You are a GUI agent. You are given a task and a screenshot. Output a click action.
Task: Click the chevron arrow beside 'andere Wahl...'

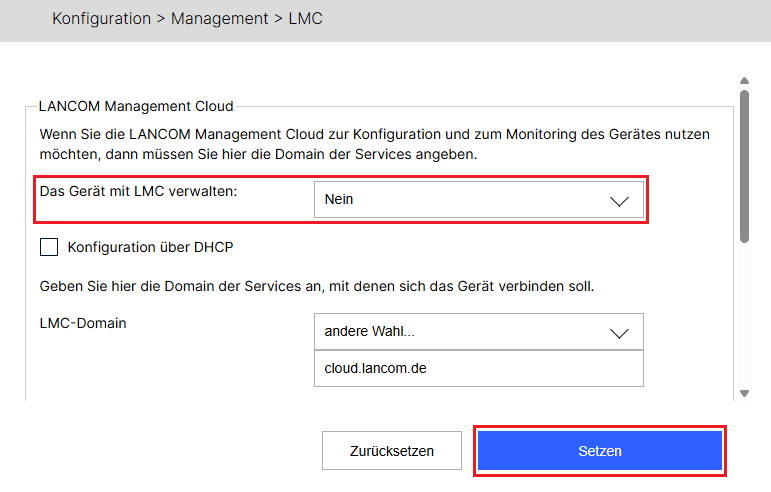[x=619, y=333]
